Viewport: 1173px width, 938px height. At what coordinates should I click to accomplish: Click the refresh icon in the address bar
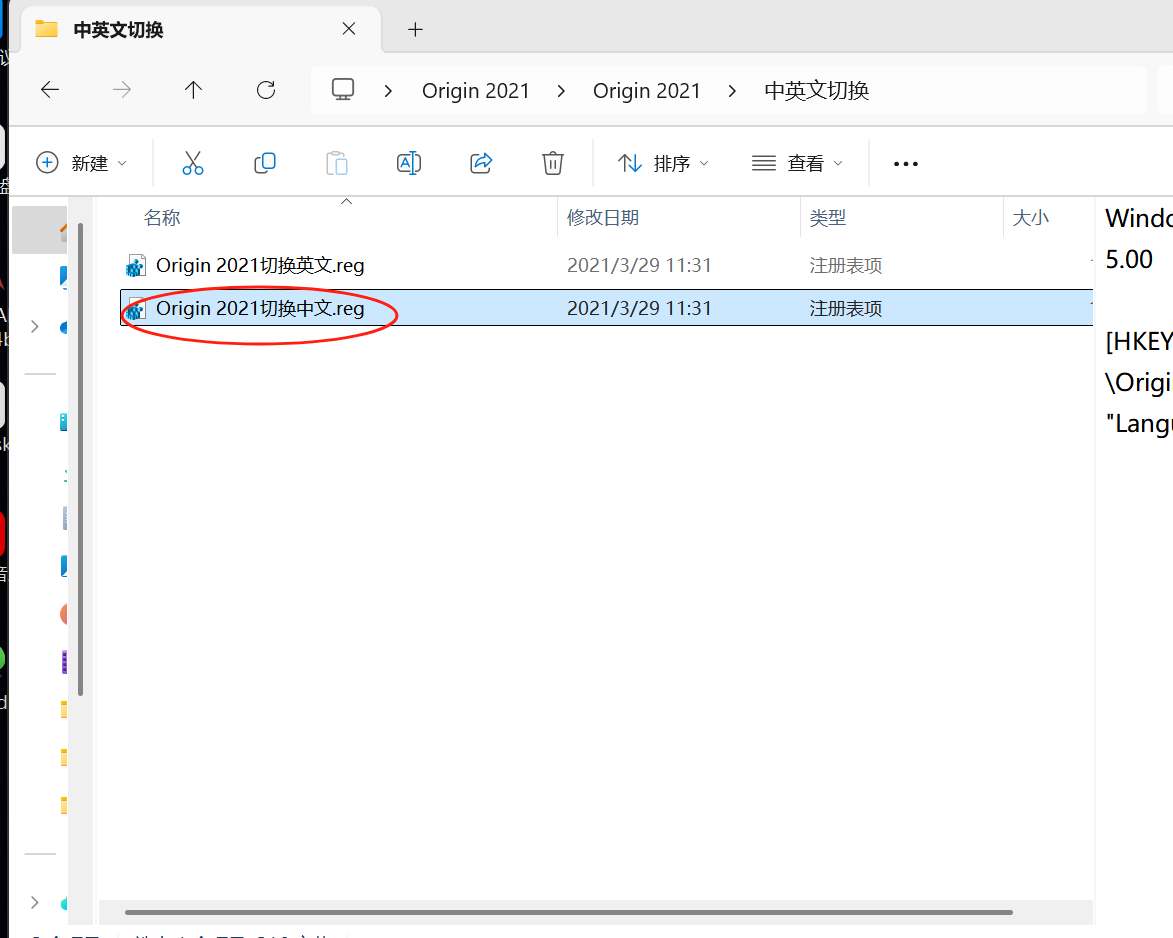[x=265, y=89]
